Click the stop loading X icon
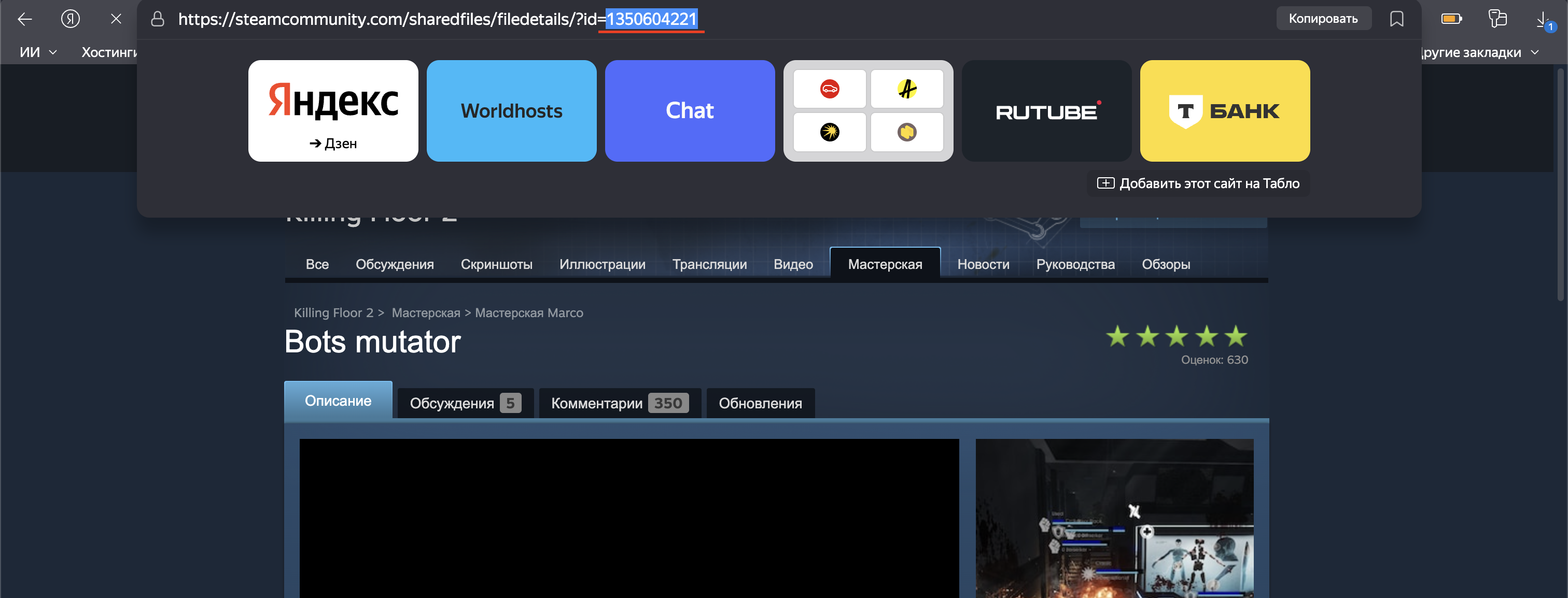The height and width of the screenshot is (598, 1568). pos(116,19)
